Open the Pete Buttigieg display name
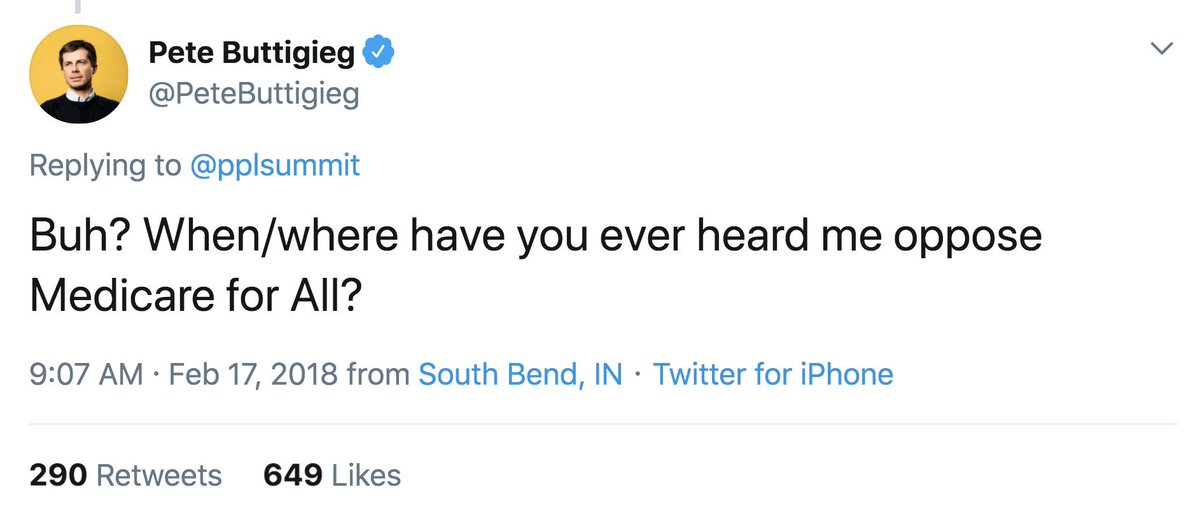This screenshot has width=1200, height=515. 251,52
